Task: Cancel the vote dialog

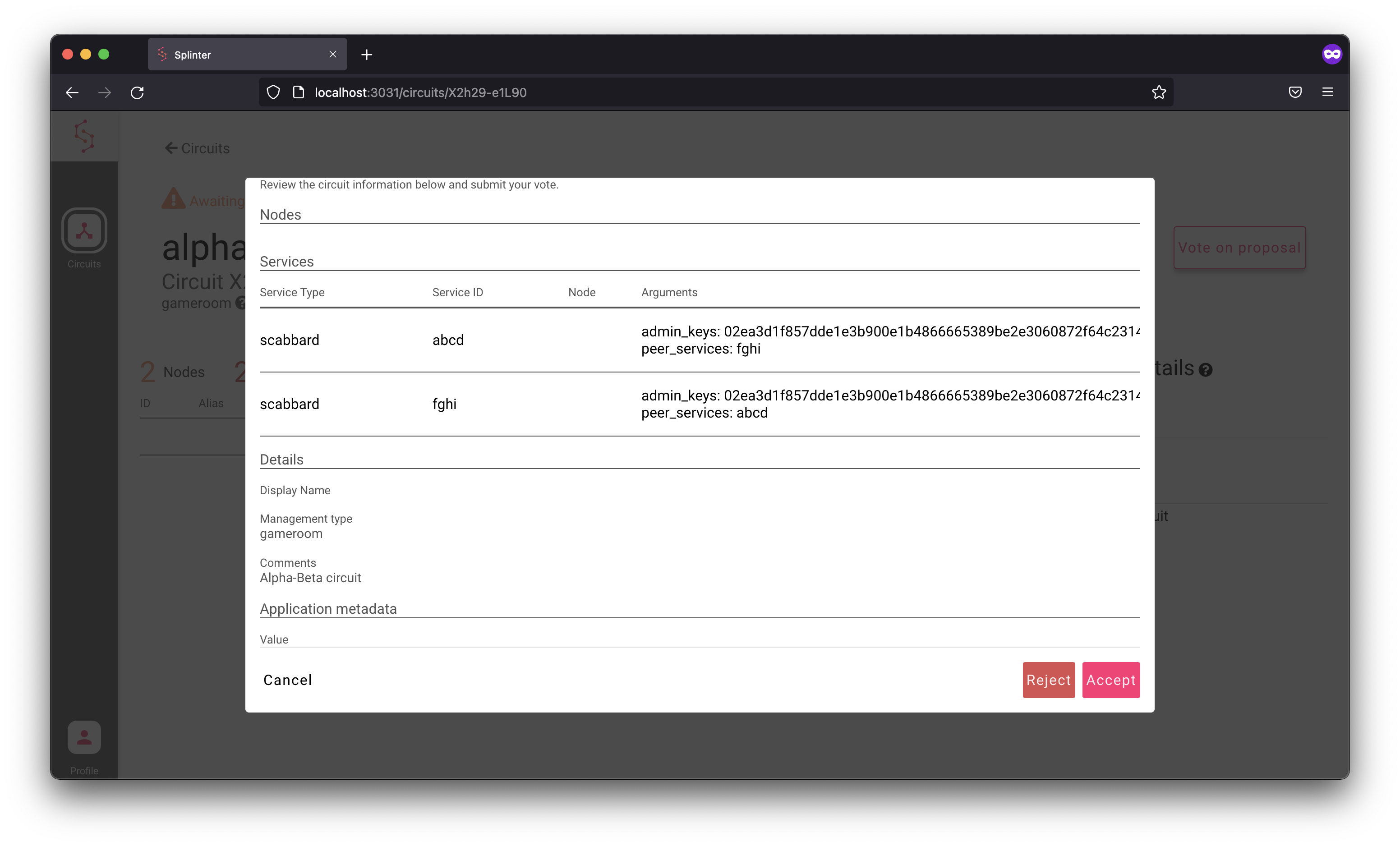Action: [x=287, y=680]
